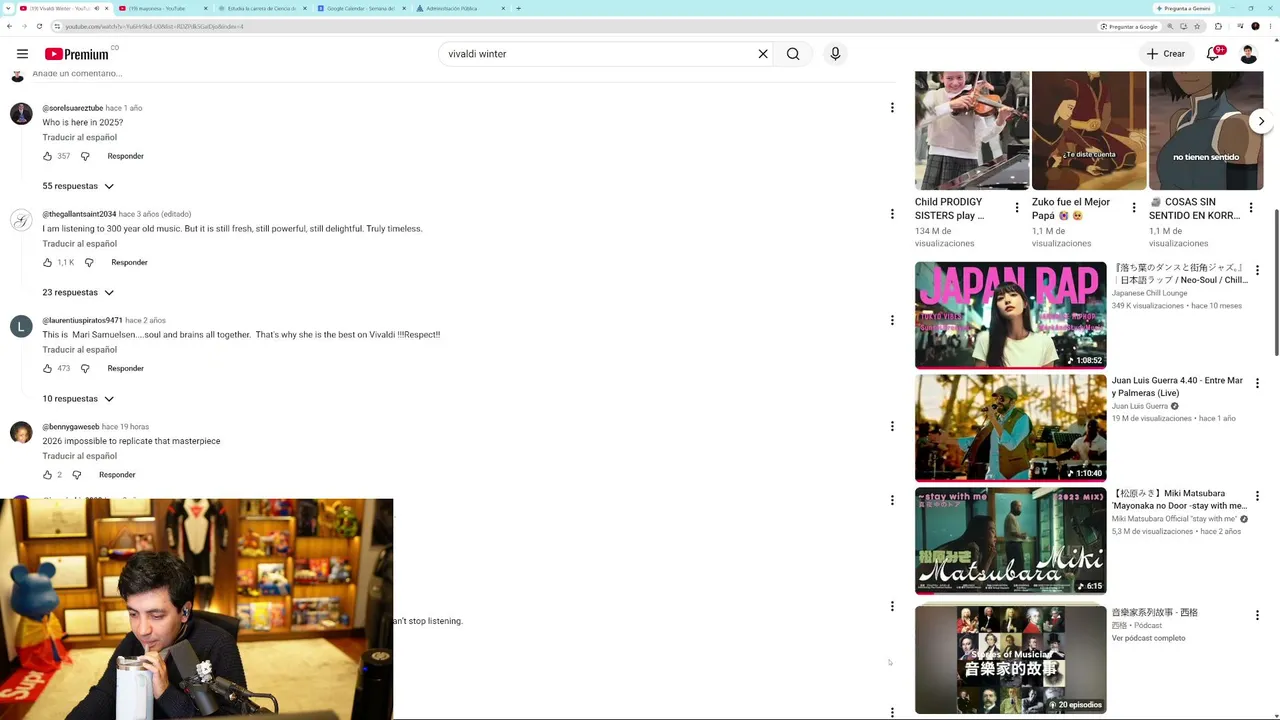Open the browser extensions puzzle icon

[1218, 26]
